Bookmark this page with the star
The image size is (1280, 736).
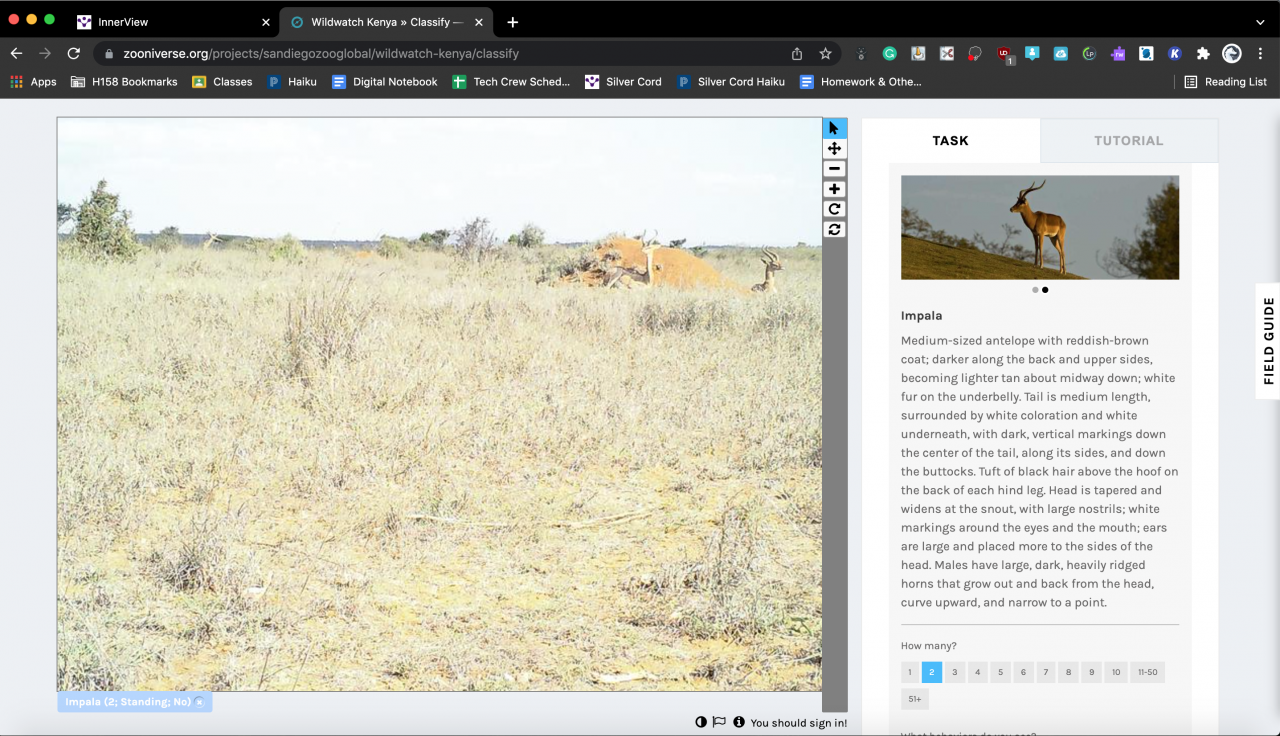[x=825, y=53]
